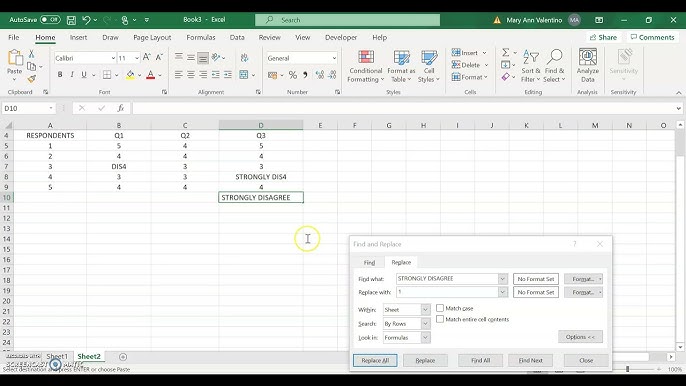Click the Replace All button
Screen dimensions: 686x386
375,361
